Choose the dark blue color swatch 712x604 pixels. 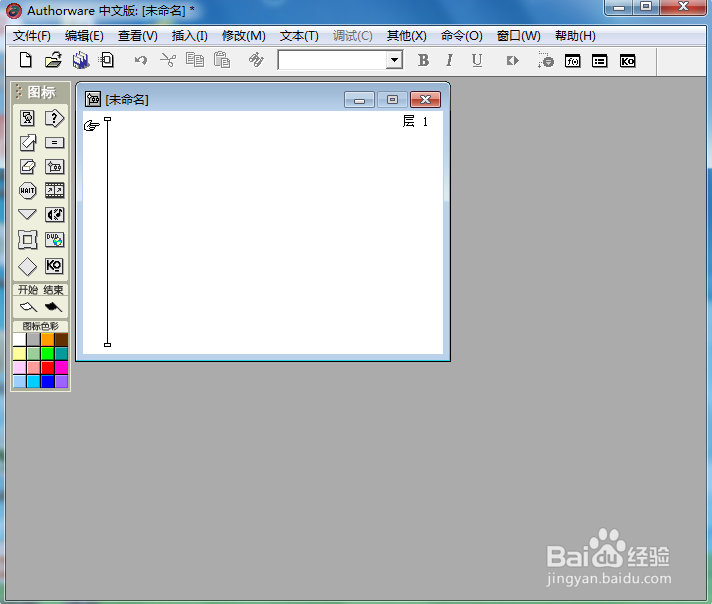click(48, 381)
